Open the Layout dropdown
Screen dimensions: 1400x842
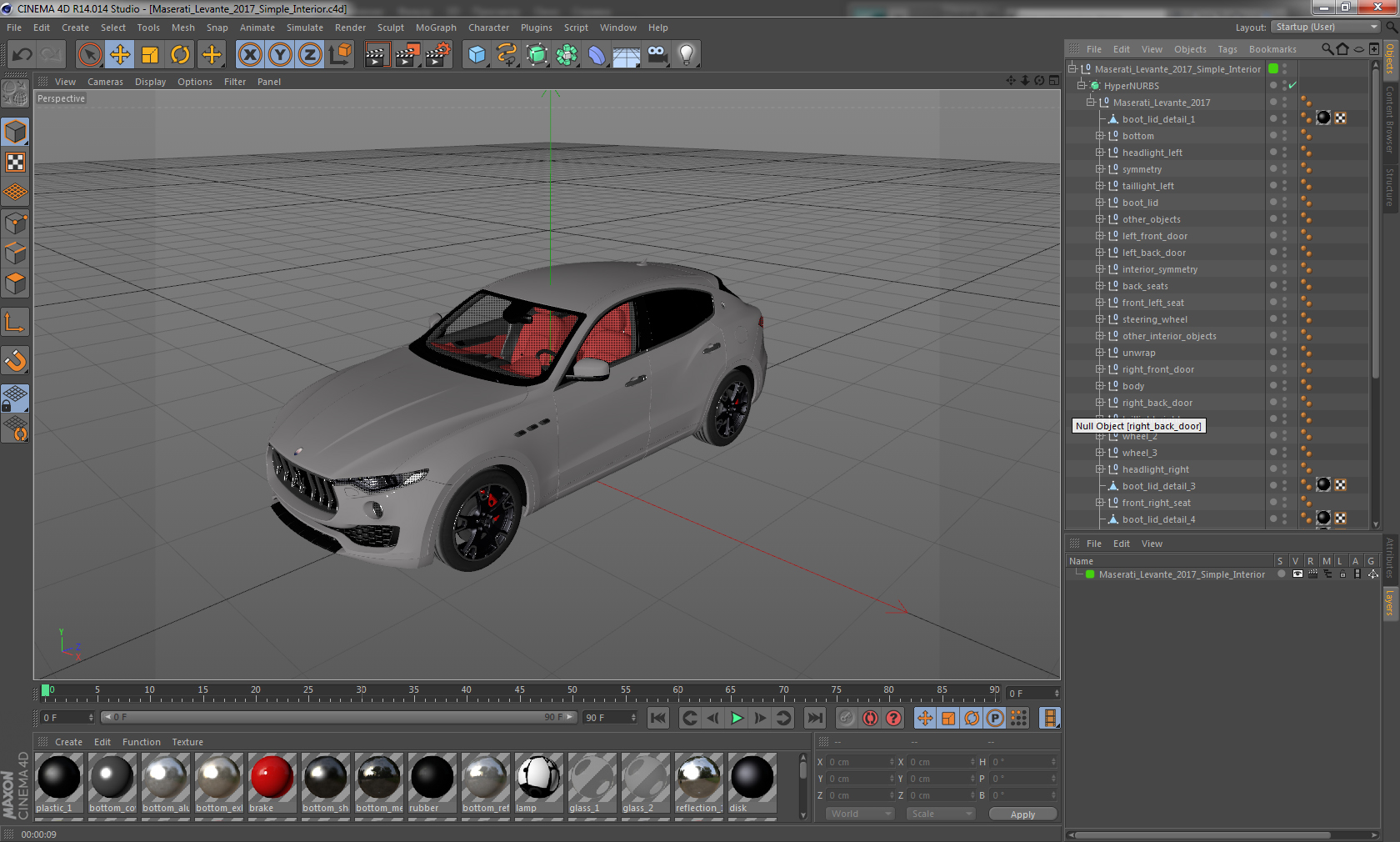tap(1326, 28)
